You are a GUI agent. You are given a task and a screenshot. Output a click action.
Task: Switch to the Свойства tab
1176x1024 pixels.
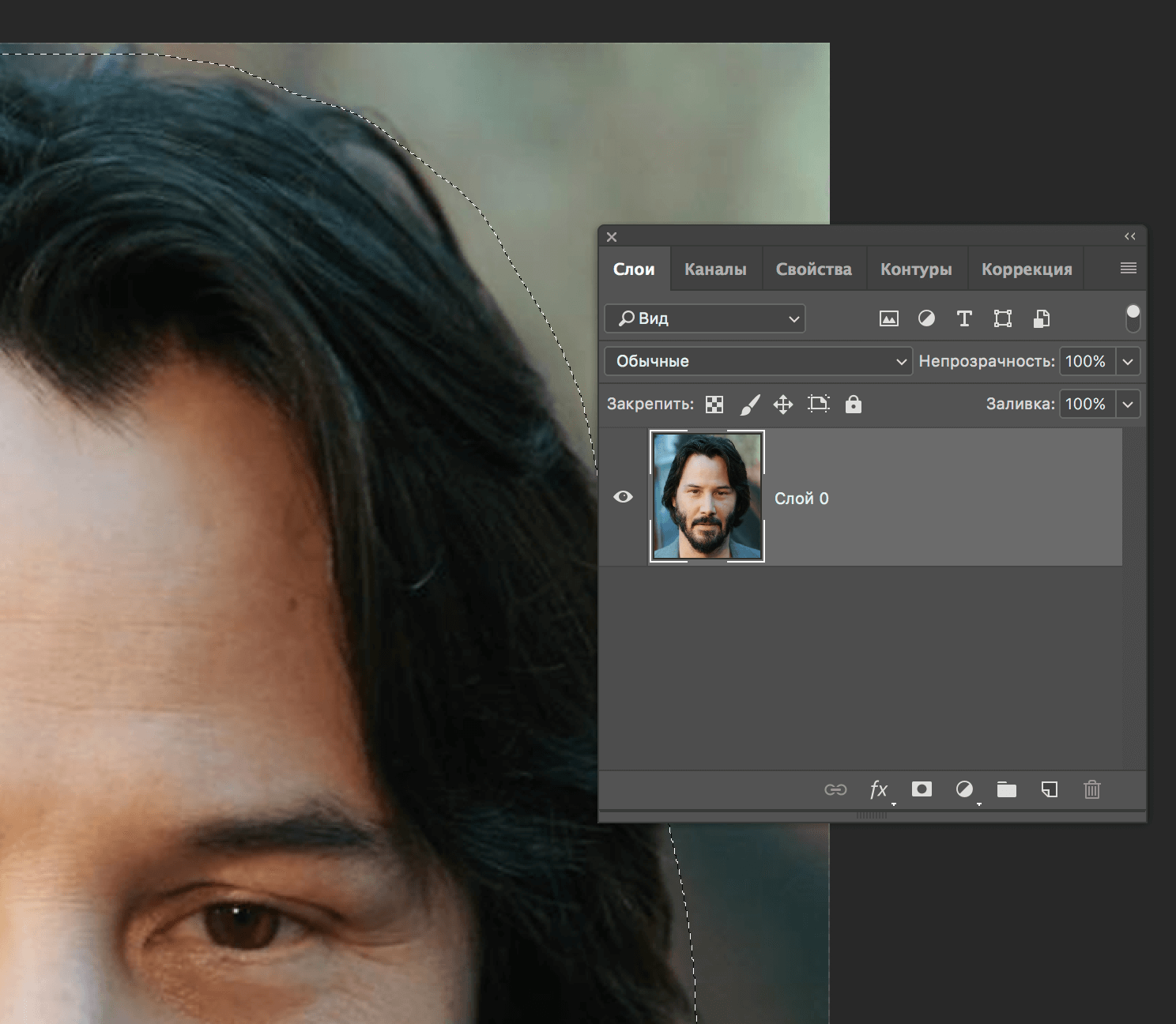point(814,269)
